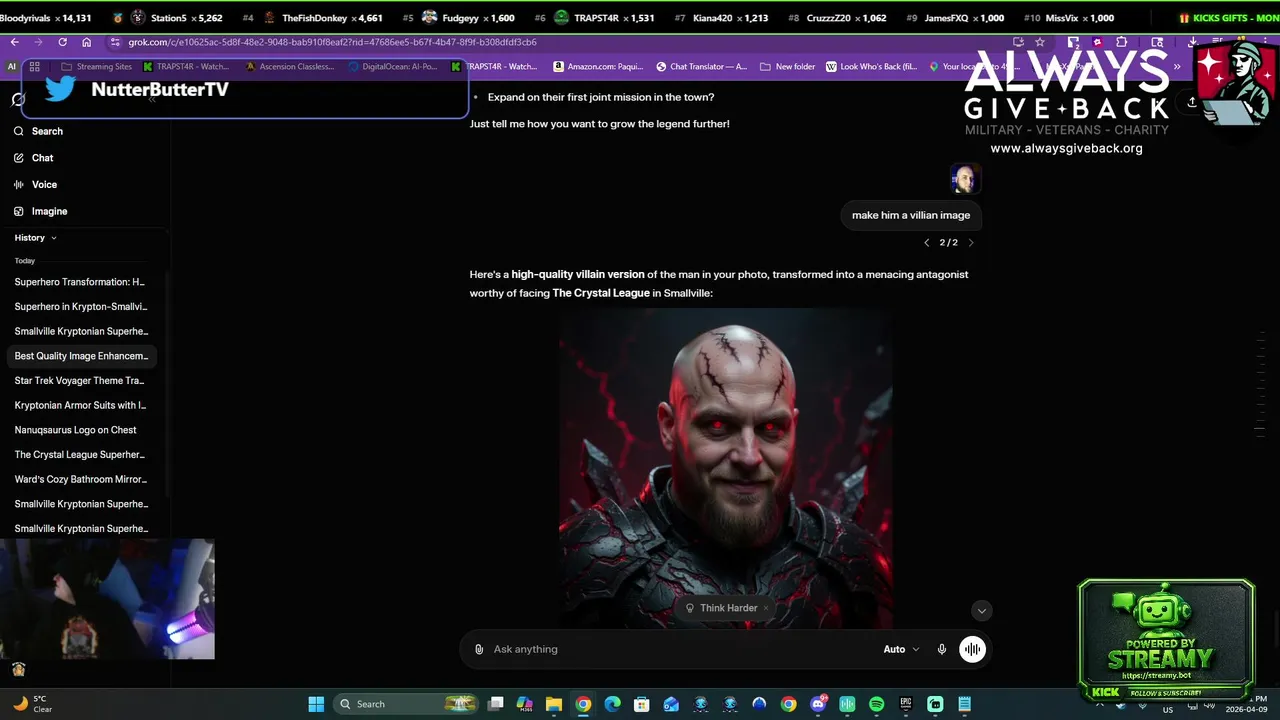The width and height of the screenshot is (1280, 720).
Task: Open Amazon.com bookmark
Action: click(x=598, y=67)
